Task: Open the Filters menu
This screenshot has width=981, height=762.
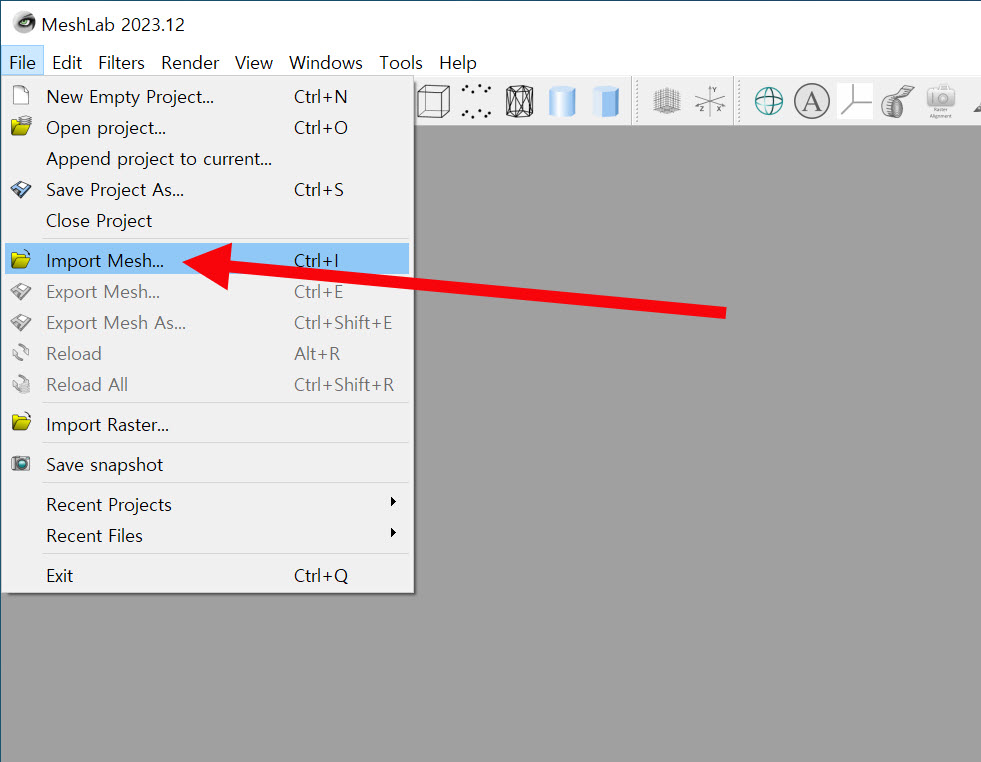Action: [121, 63]
